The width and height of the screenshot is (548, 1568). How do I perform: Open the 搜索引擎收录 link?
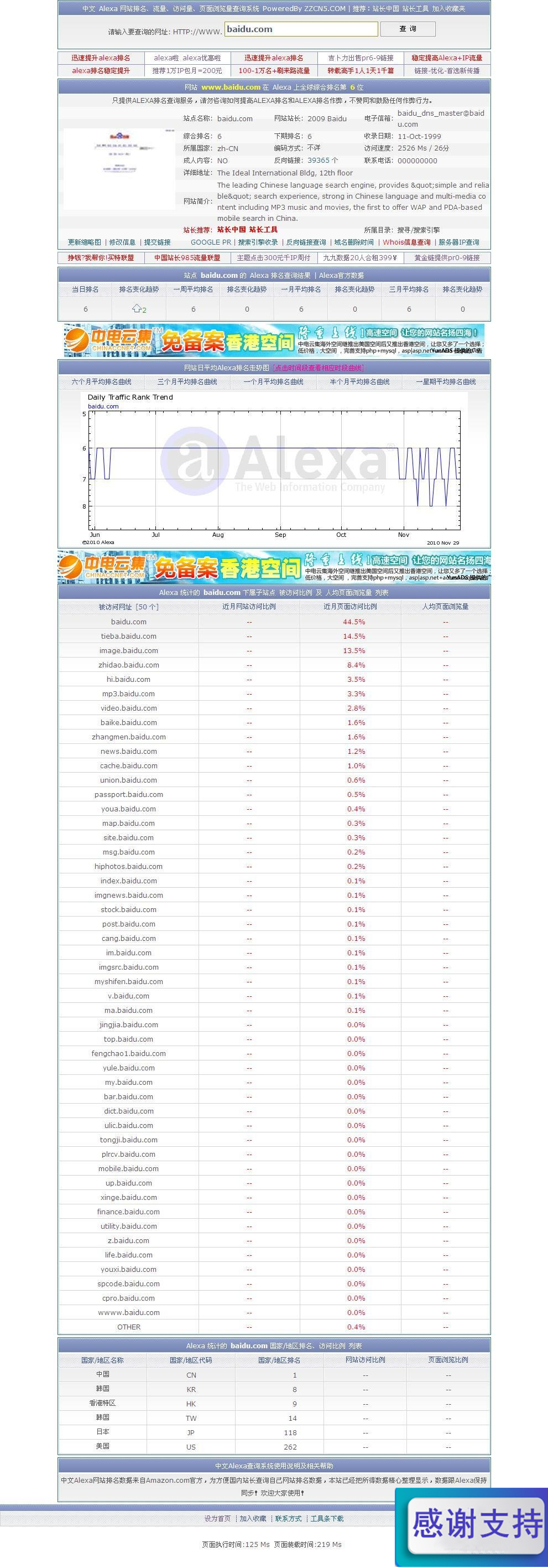click(x=258, y=242)
